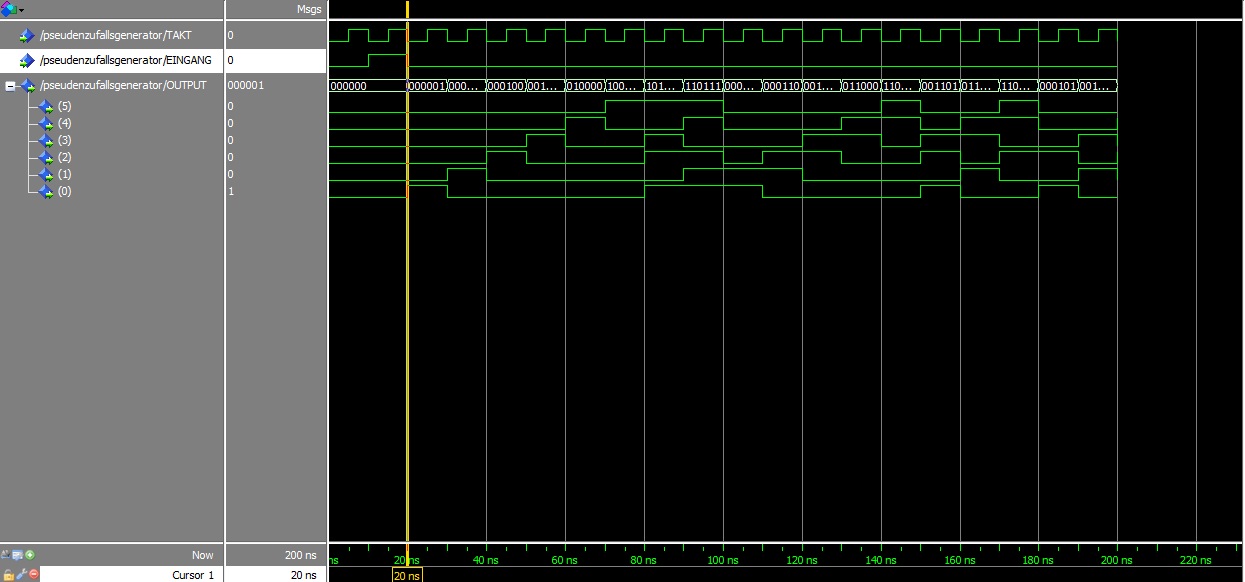
Task: Click the green Insert Cursor icon
Action: [x=30, y=554]
